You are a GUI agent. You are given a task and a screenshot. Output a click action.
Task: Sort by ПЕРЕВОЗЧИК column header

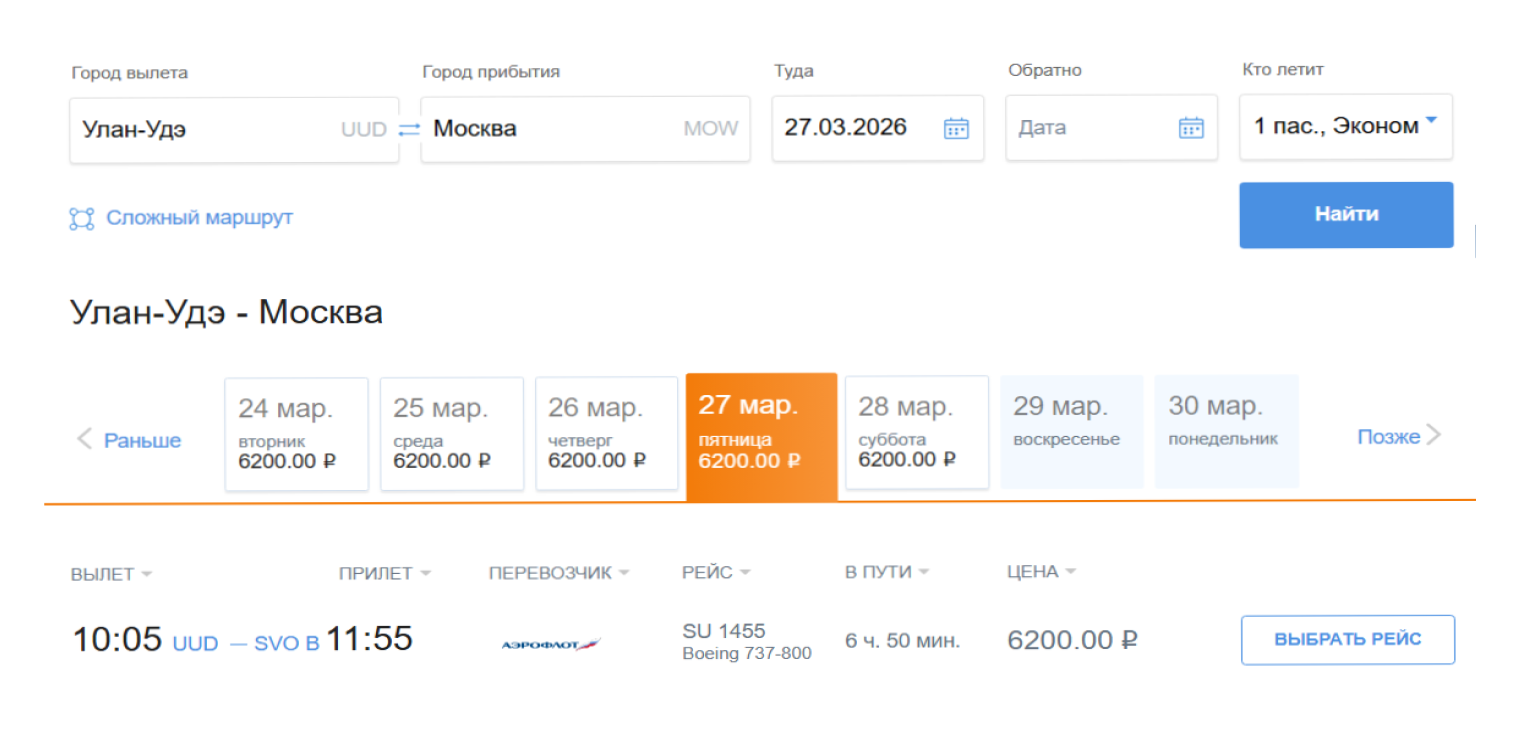549,573
